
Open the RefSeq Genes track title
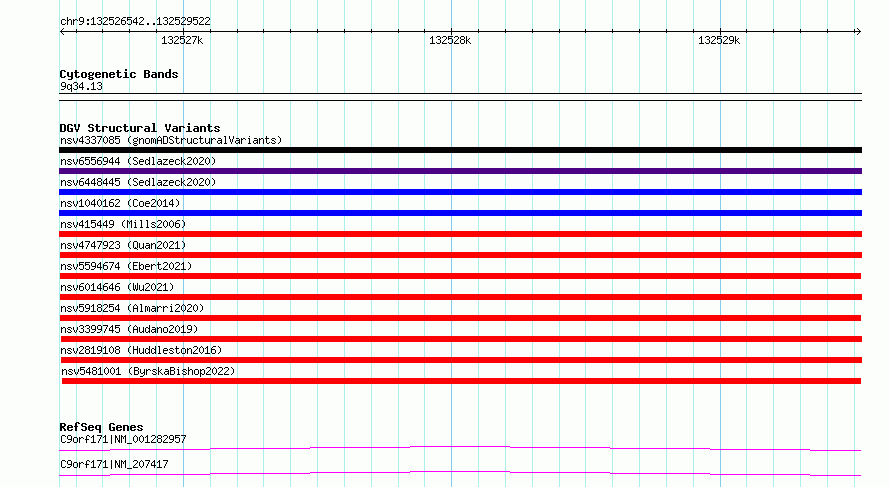click(101, 427)
